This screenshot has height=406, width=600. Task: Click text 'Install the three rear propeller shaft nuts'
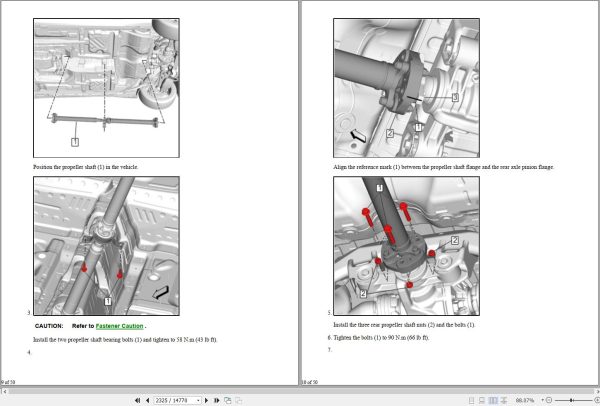381,324
